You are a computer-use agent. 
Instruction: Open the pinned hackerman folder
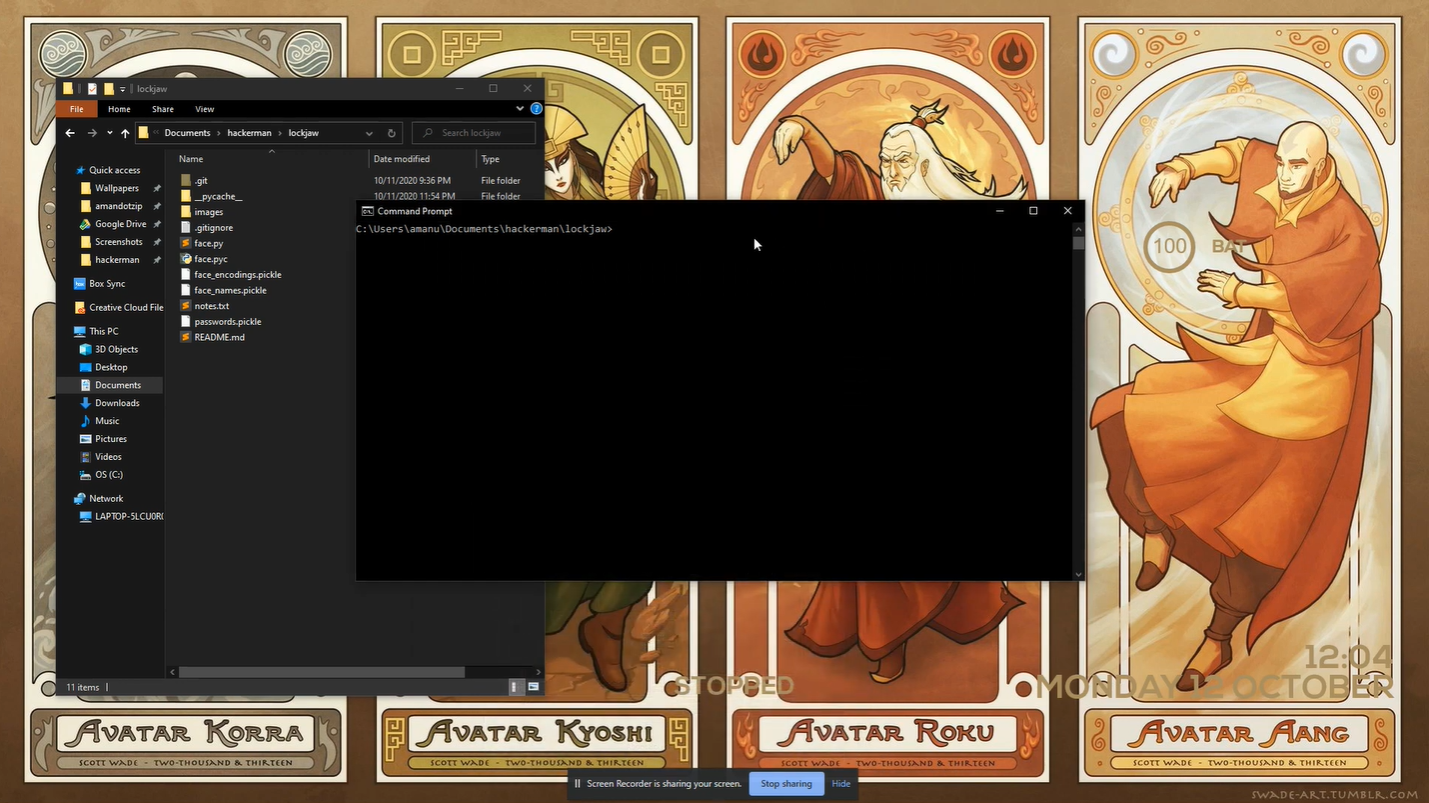(117, 260)
